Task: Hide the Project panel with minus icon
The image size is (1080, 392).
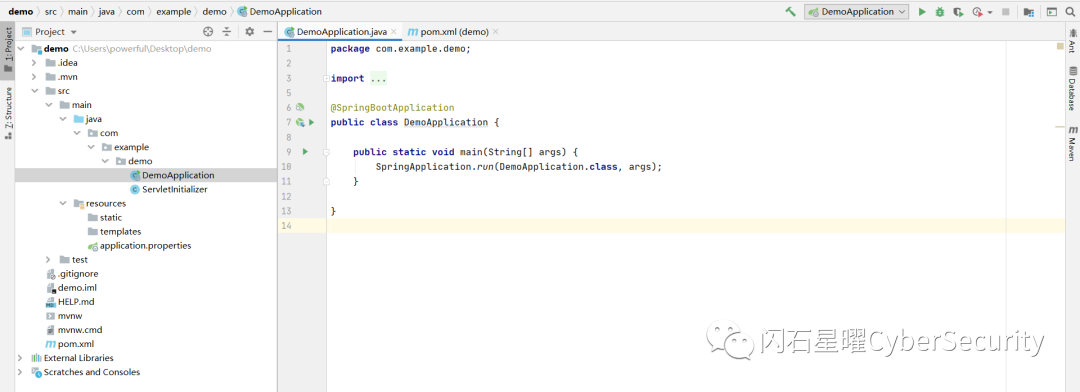Action: [267, 32]
